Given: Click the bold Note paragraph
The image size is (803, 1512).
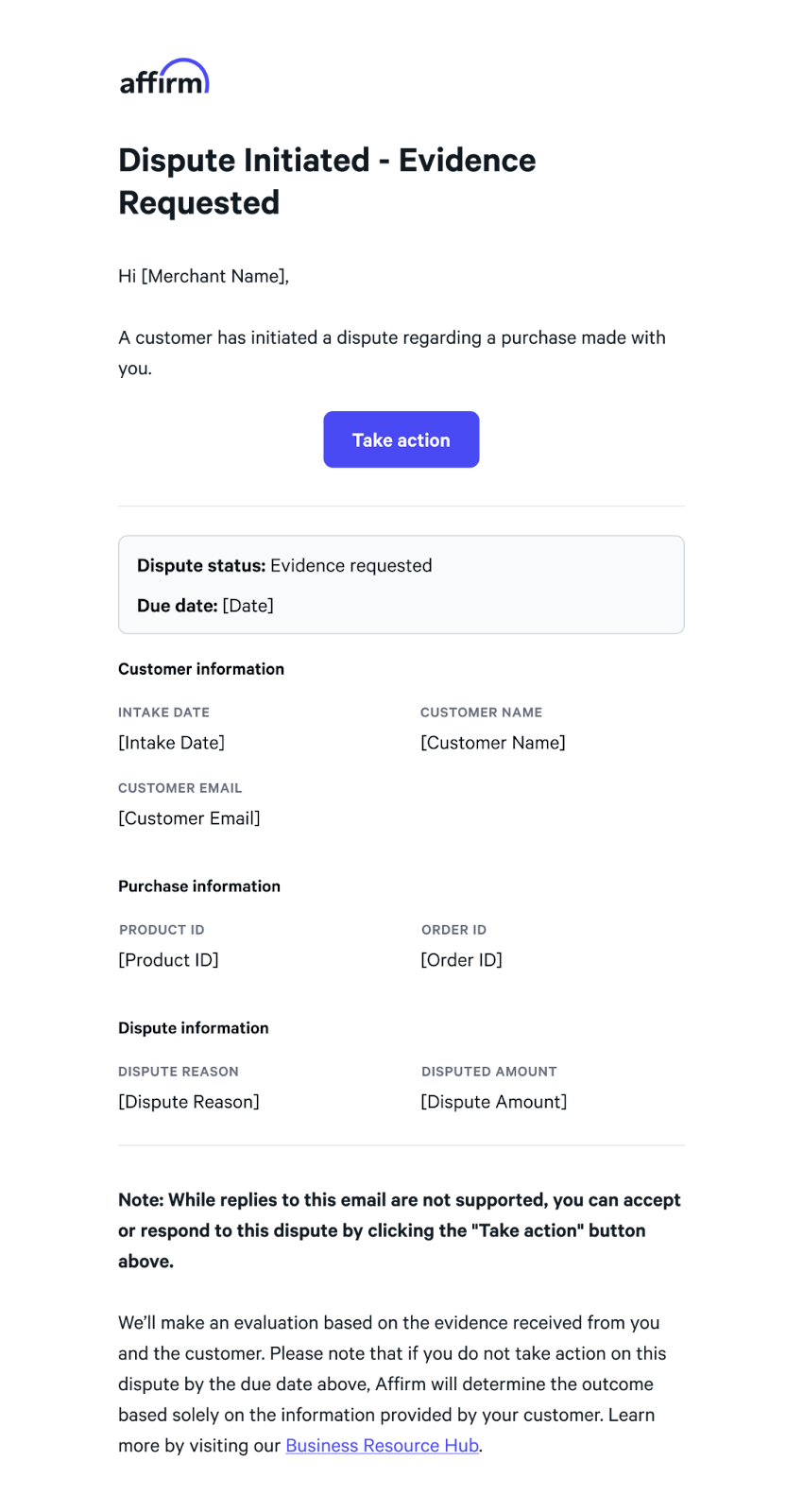Looking at the screenshot, I should (400, 1230).
